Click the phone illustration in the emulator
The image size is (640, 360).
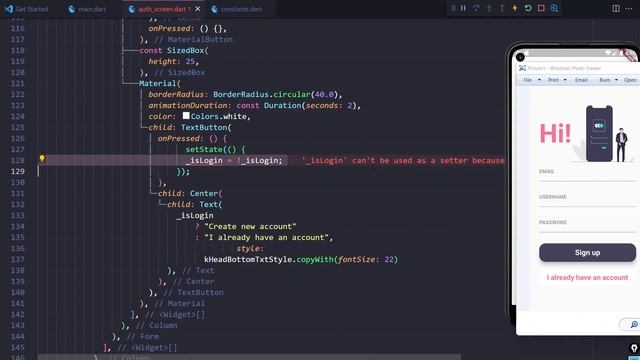point(599,133)
